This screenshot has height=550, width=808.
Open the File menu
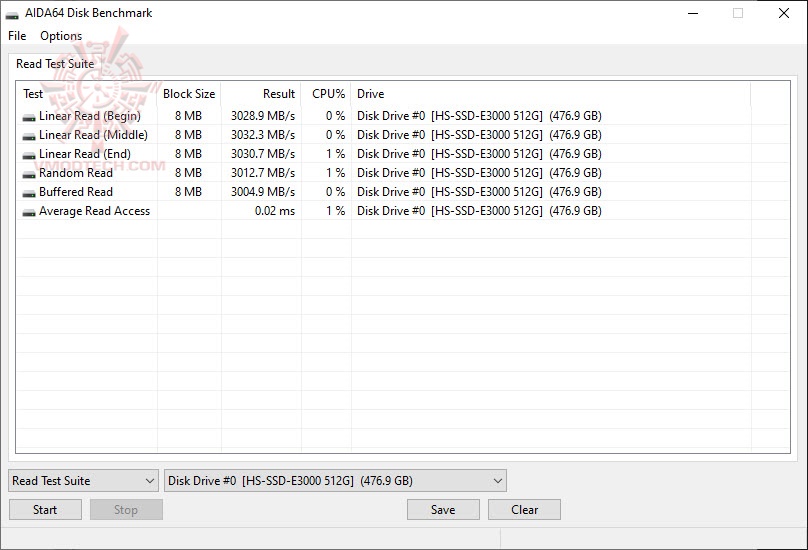click(x=17, y=36)
